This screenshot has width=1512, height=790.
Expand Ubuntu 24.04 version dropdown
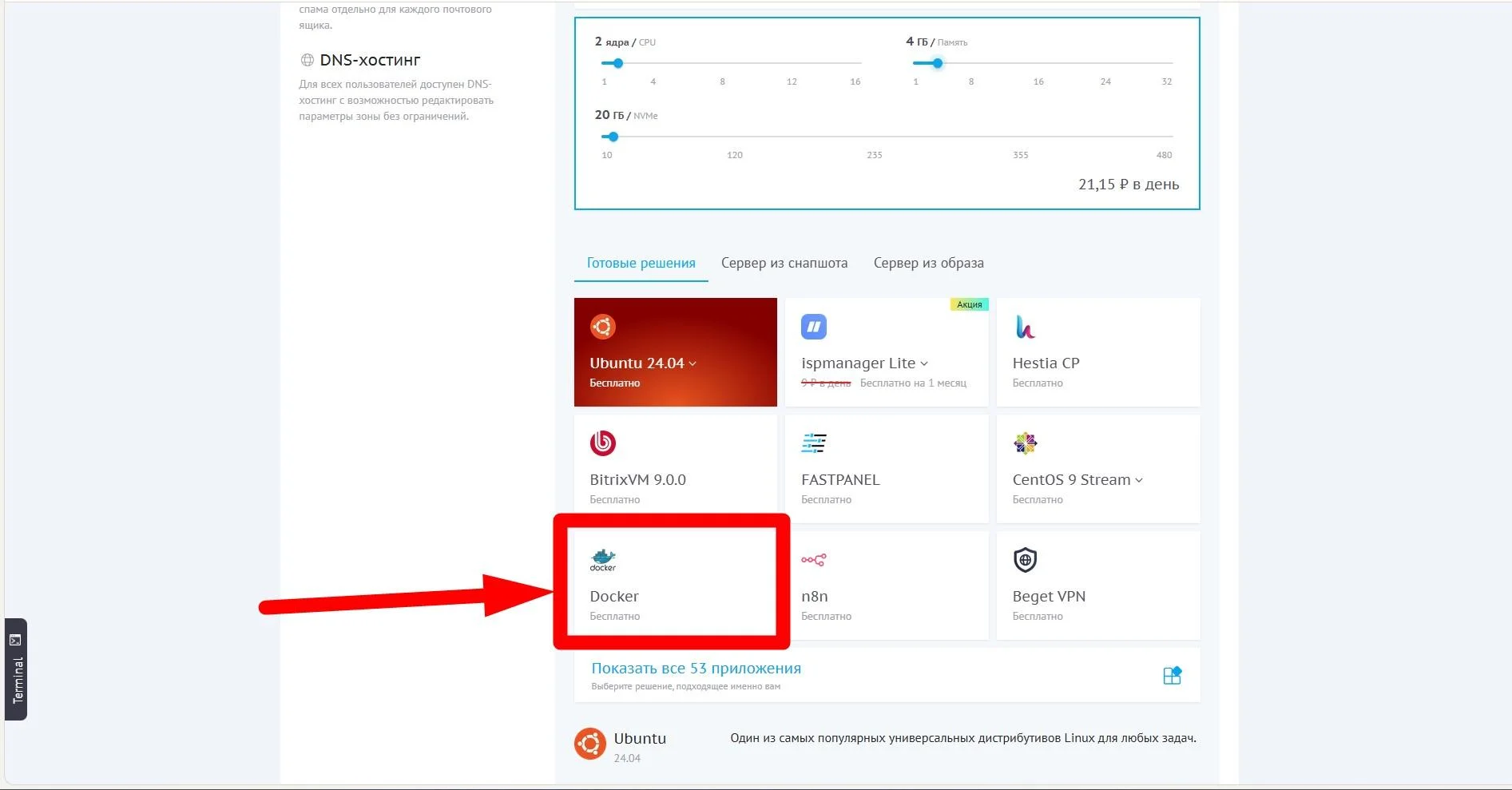coord(693,363)
